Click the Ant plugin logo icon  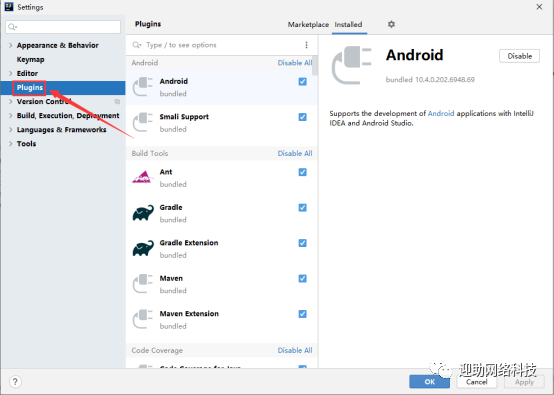click(143, 177)
